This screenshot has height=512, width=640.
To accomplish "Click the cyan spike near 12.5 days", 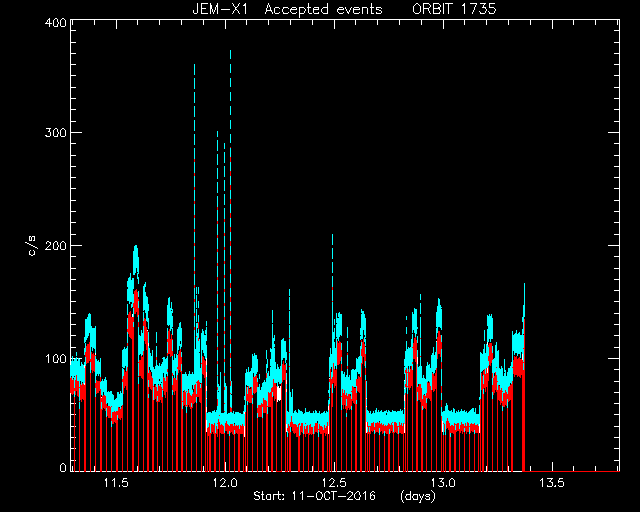I will coord(333,261).
